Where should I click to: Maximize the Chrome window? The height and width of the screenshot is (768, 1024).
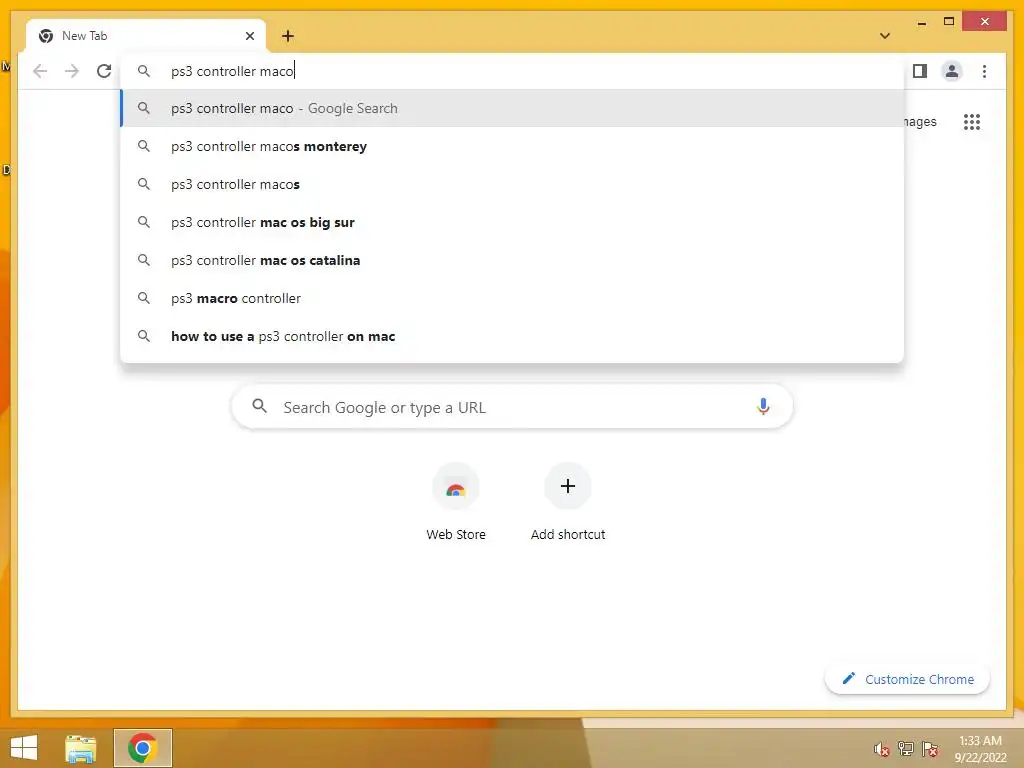coord(949,22)
